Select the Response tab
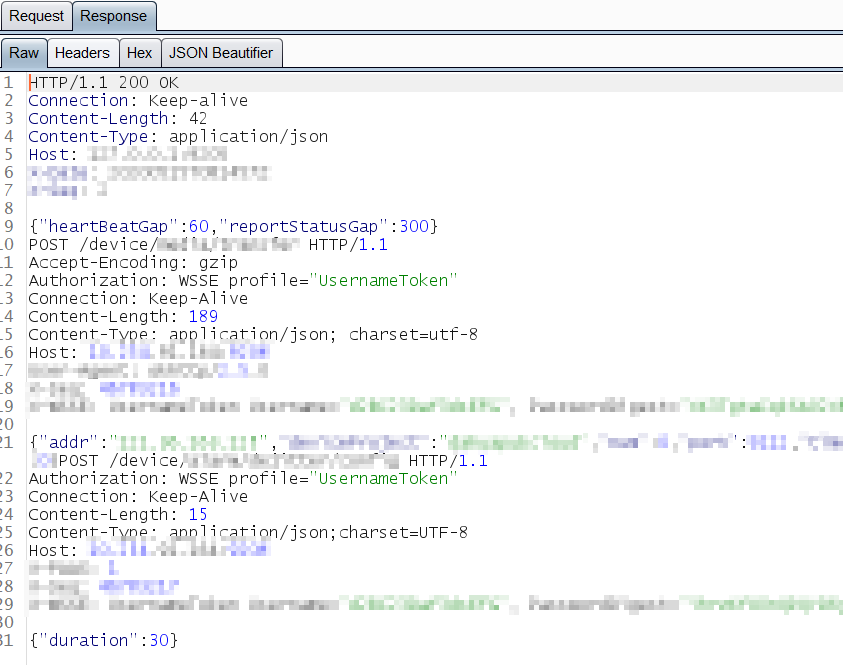The height and width of the screenshot is (665, 843). (x=113, y=16)
